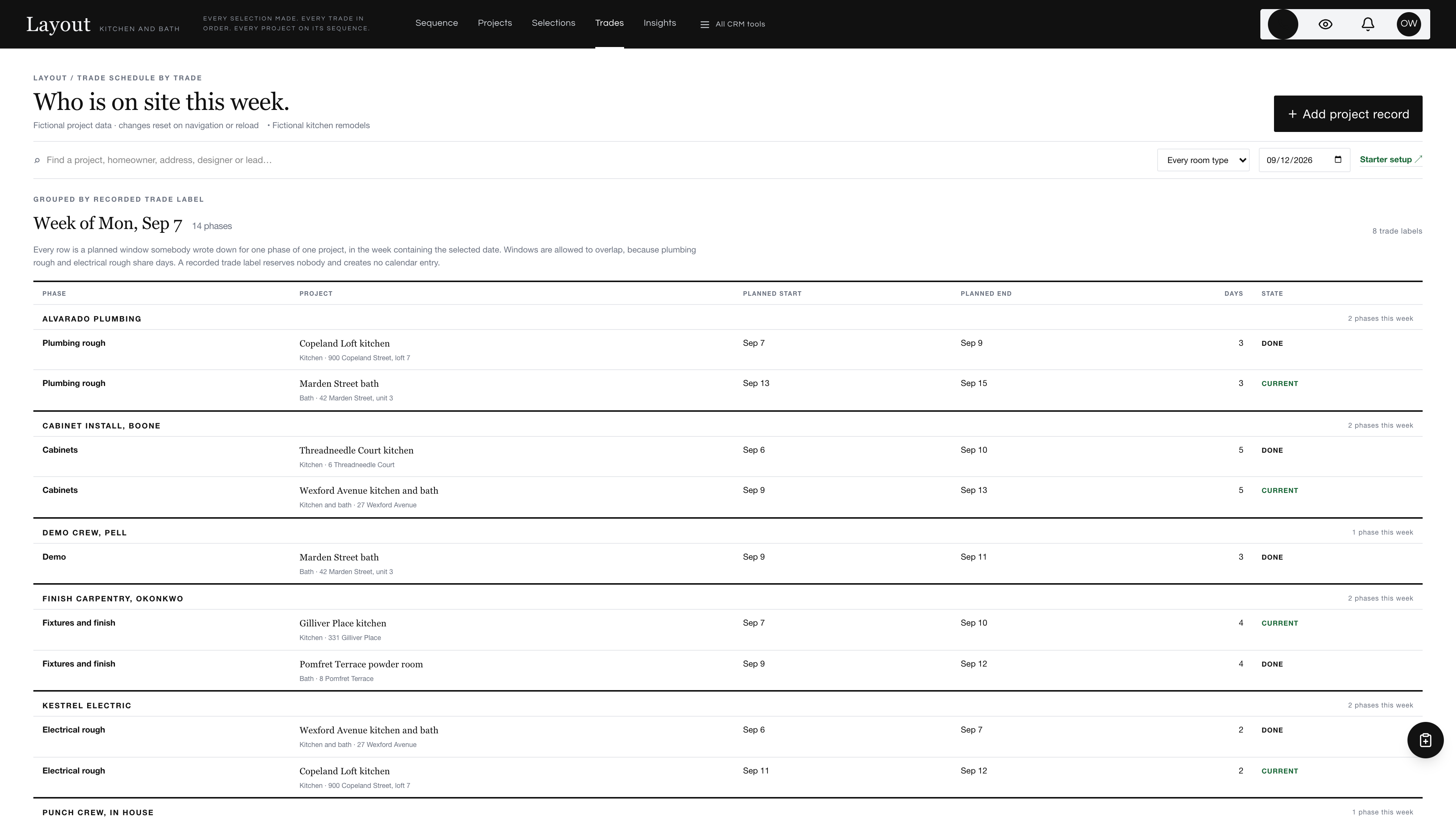Click the Add project record button

point(1348,114)
